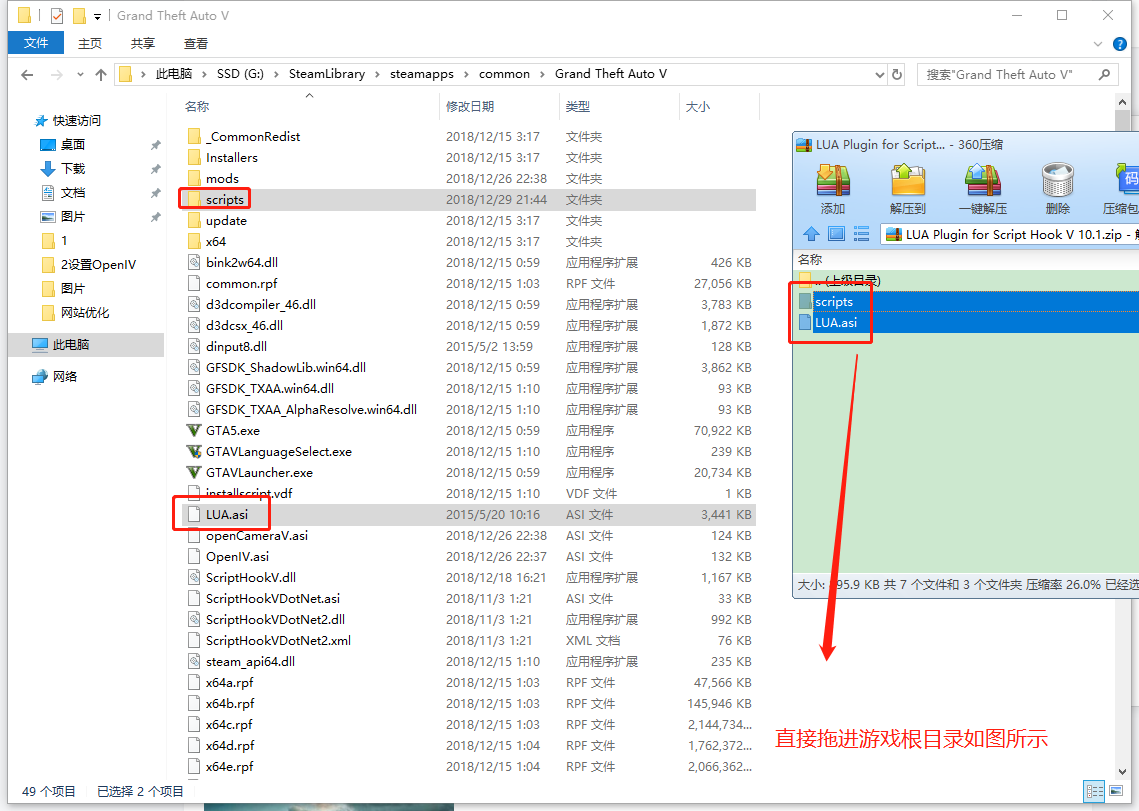This screenshot has height=811, width=1139.
Task: Click the 添加 (Add) icon in 360压缩
Action: (833, 189)
